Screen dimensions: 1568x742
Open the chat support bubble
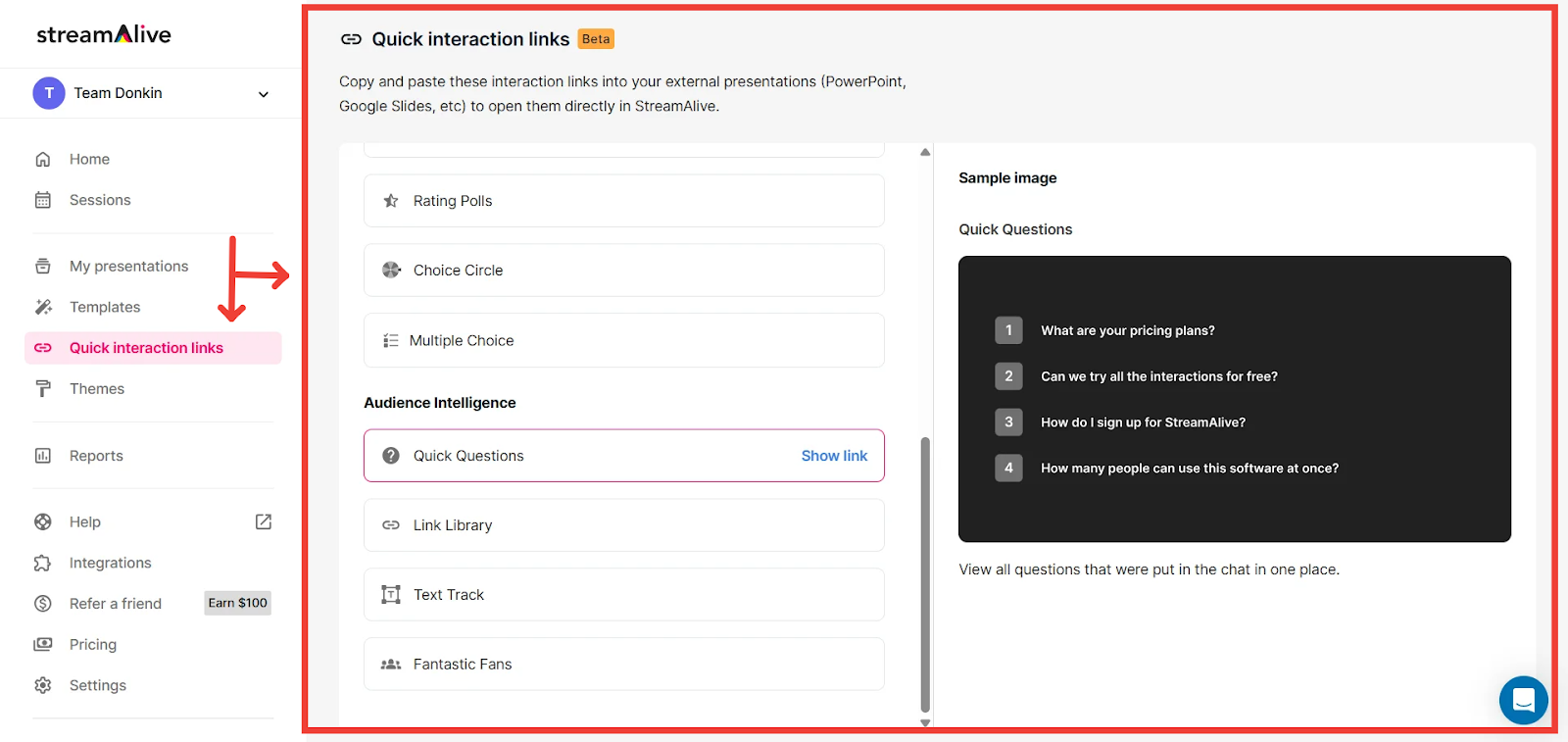[1524, 700]
